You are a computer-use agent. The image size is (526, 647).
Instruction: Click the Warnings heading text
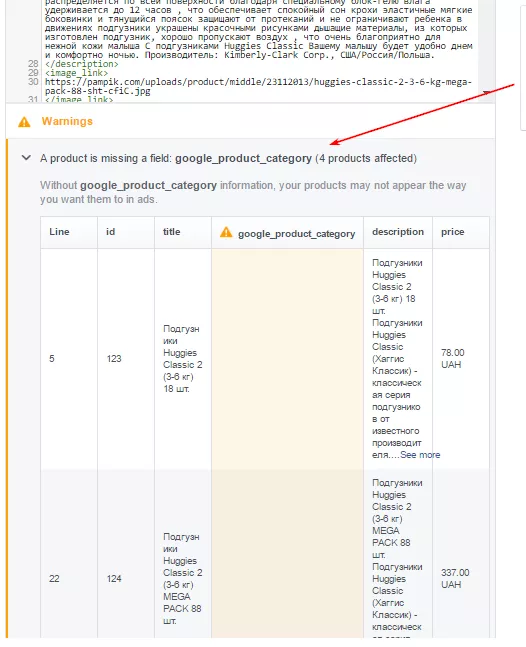pyautogui.click(x=67, y=121)
